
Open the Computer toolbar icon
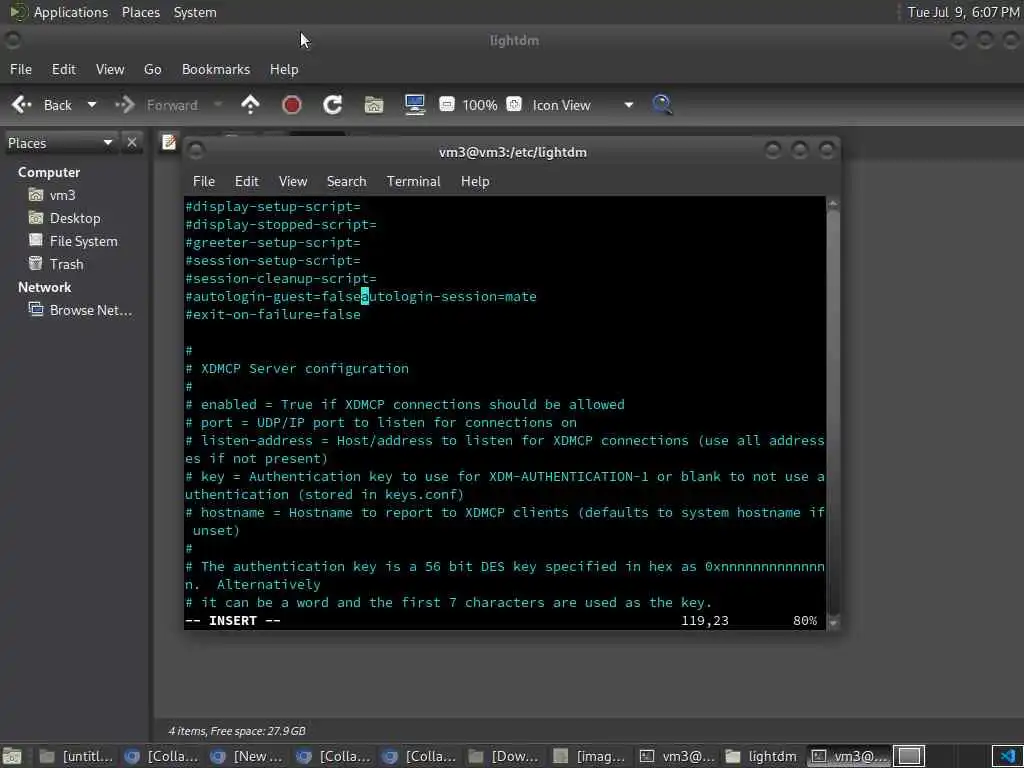pyautogui.click(x=415, y=104)
